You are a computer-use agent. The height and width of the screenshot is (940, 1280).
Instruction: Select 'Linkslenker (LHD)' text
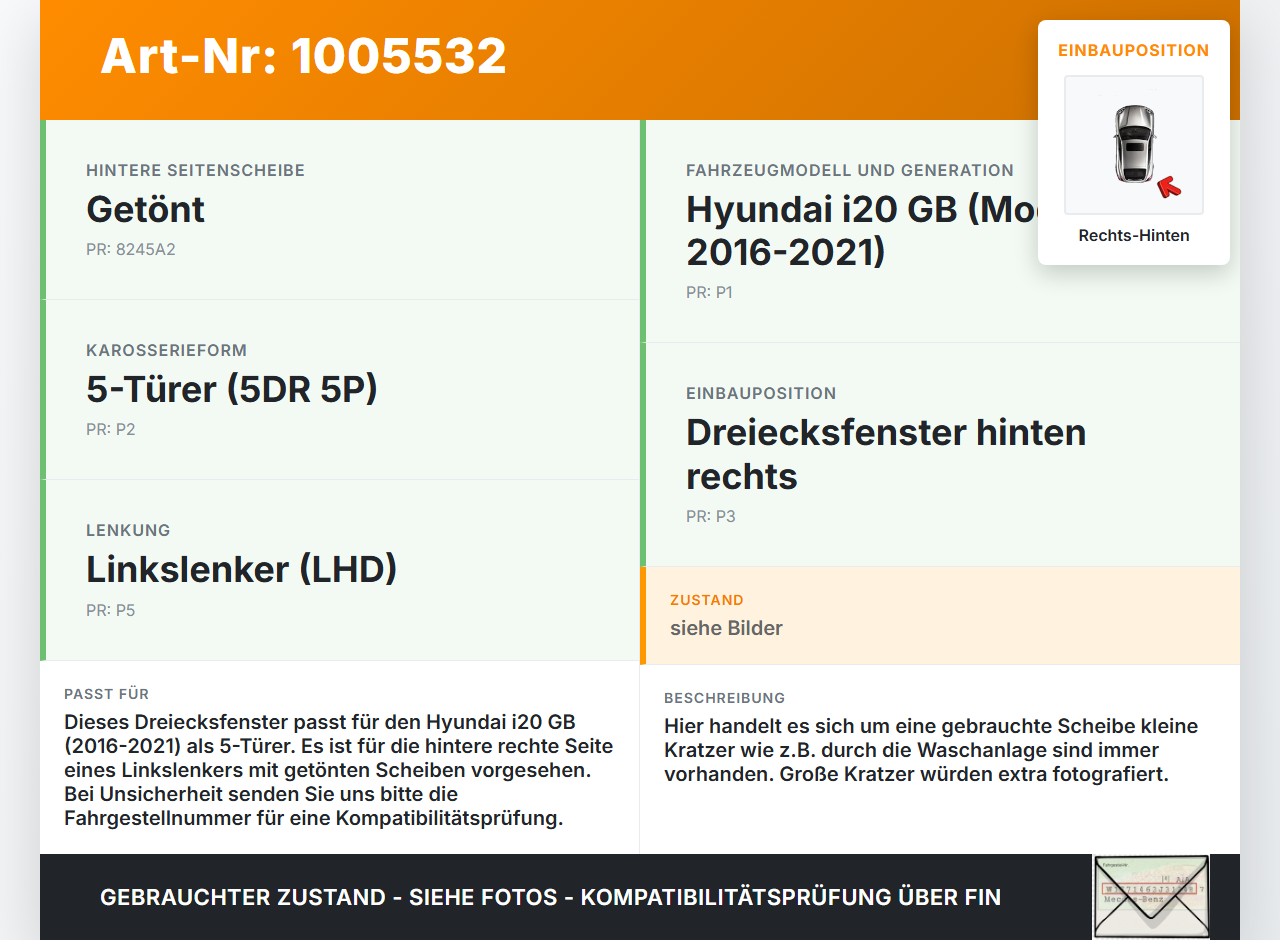pyautogui.click(x=242, y=569)
